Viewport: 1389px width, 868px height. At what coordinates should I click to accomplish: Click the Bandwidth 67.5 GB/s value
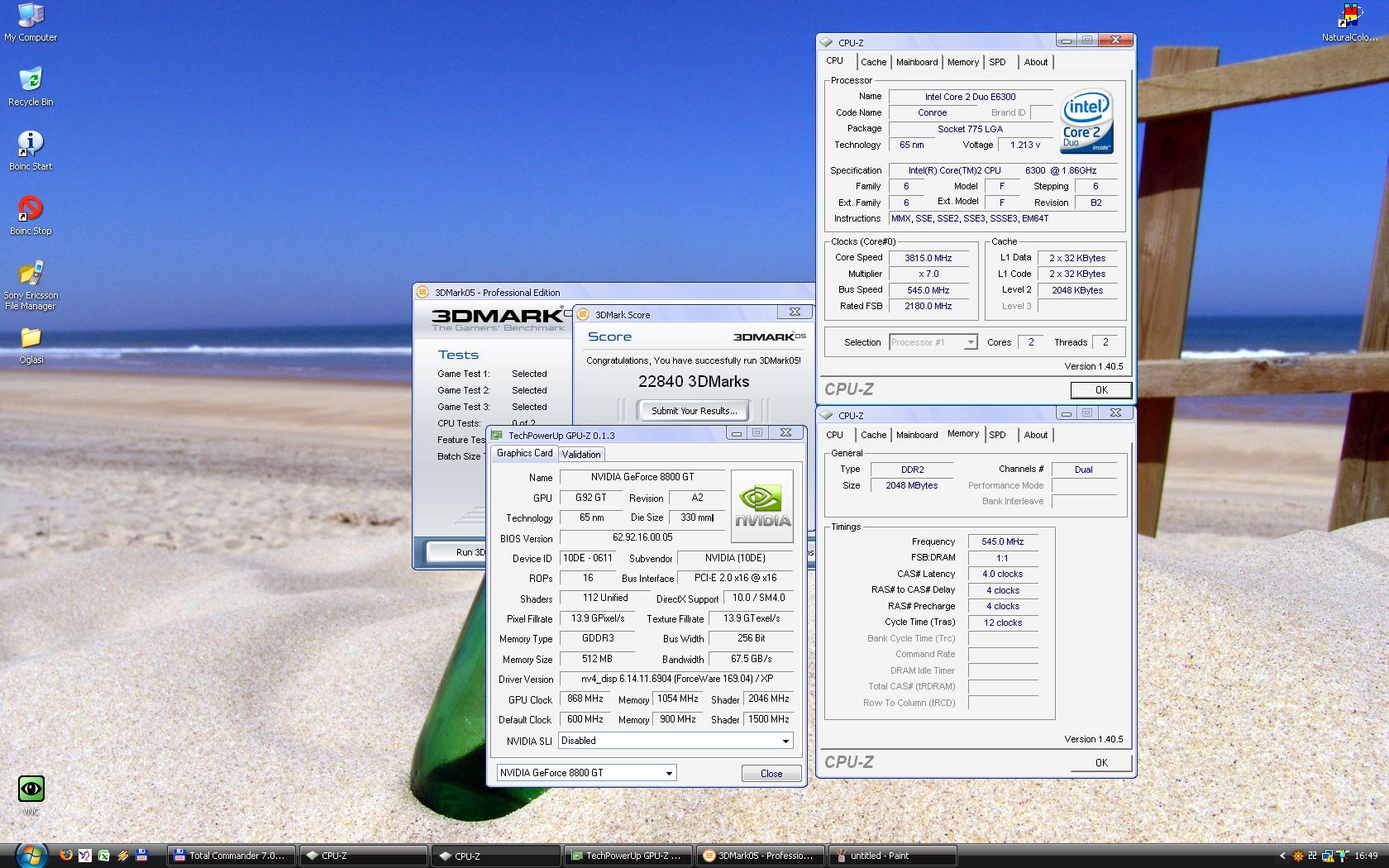click(751, 659)
